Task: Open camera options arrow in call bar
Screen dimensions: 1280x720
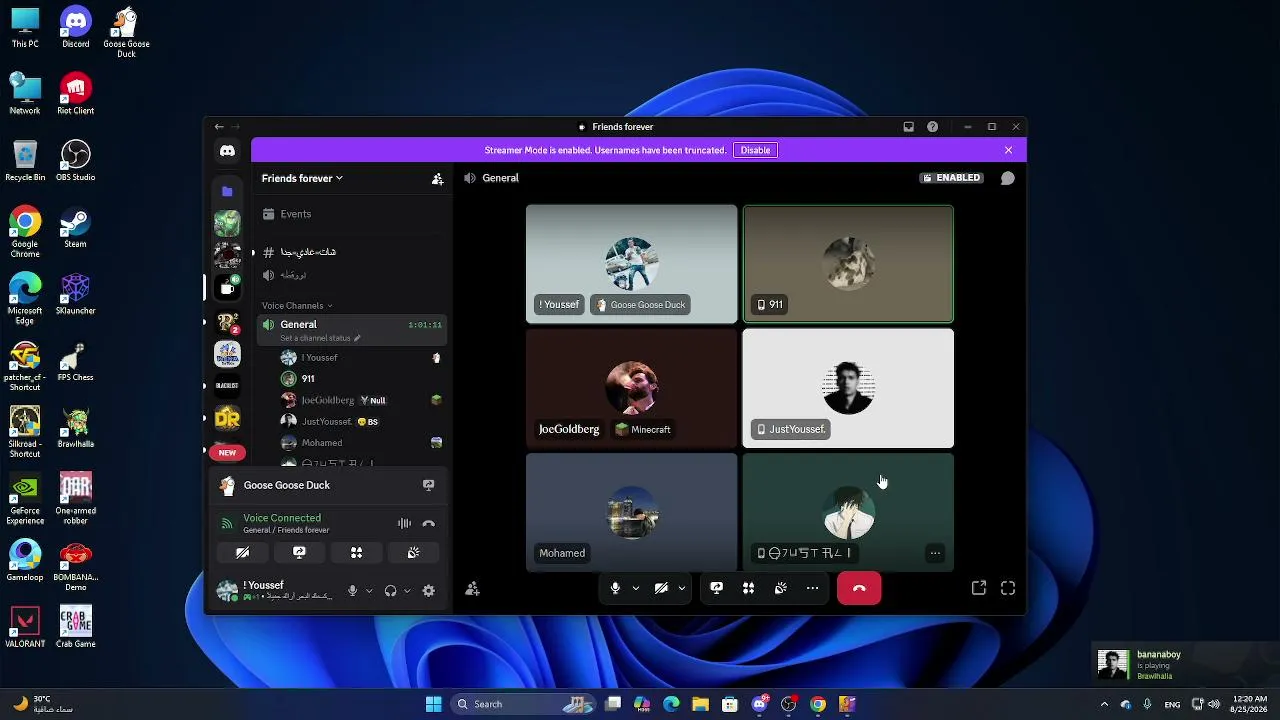Action: (x=681, y=588)
